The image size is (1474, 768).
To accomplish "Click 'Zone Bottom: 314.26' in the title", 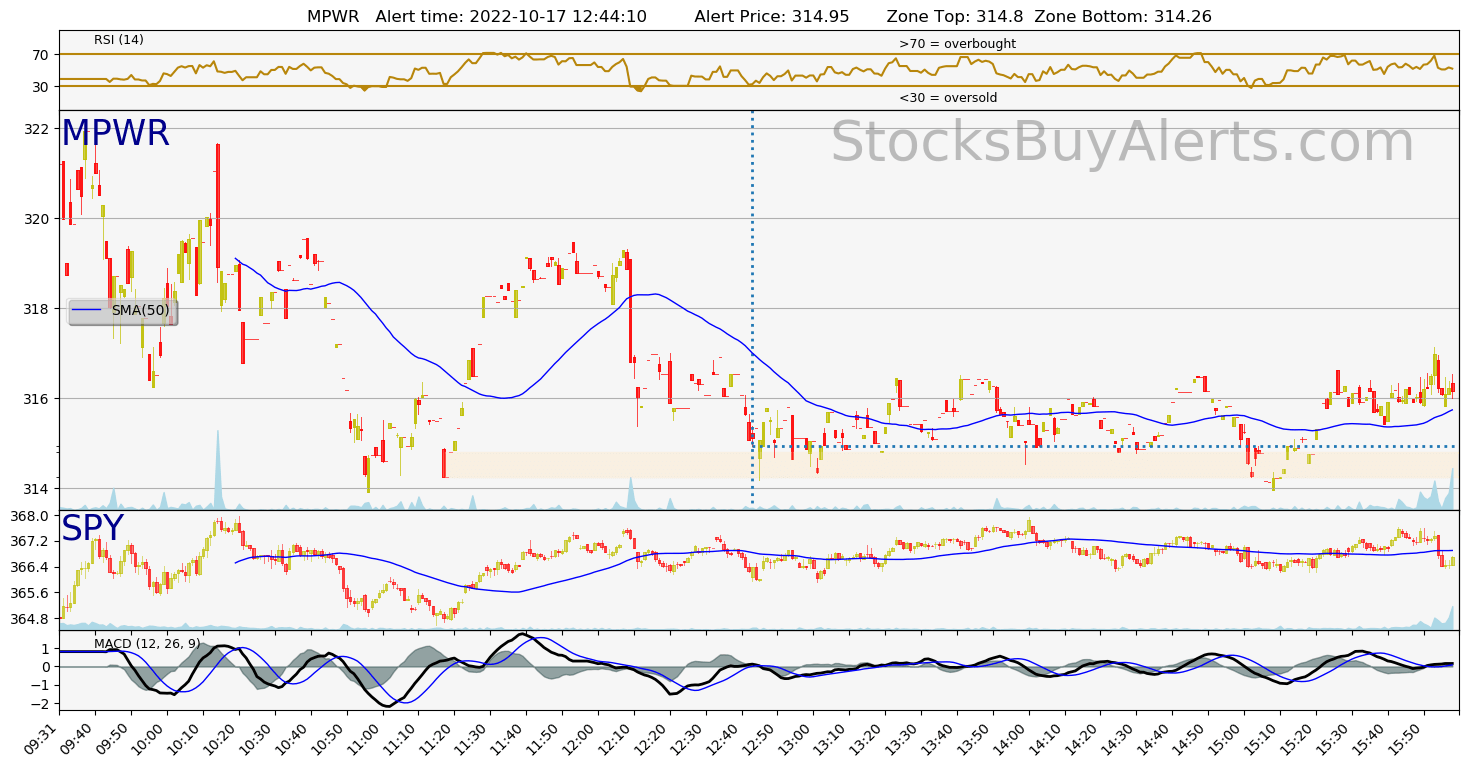I will [x=1123, y=16].
